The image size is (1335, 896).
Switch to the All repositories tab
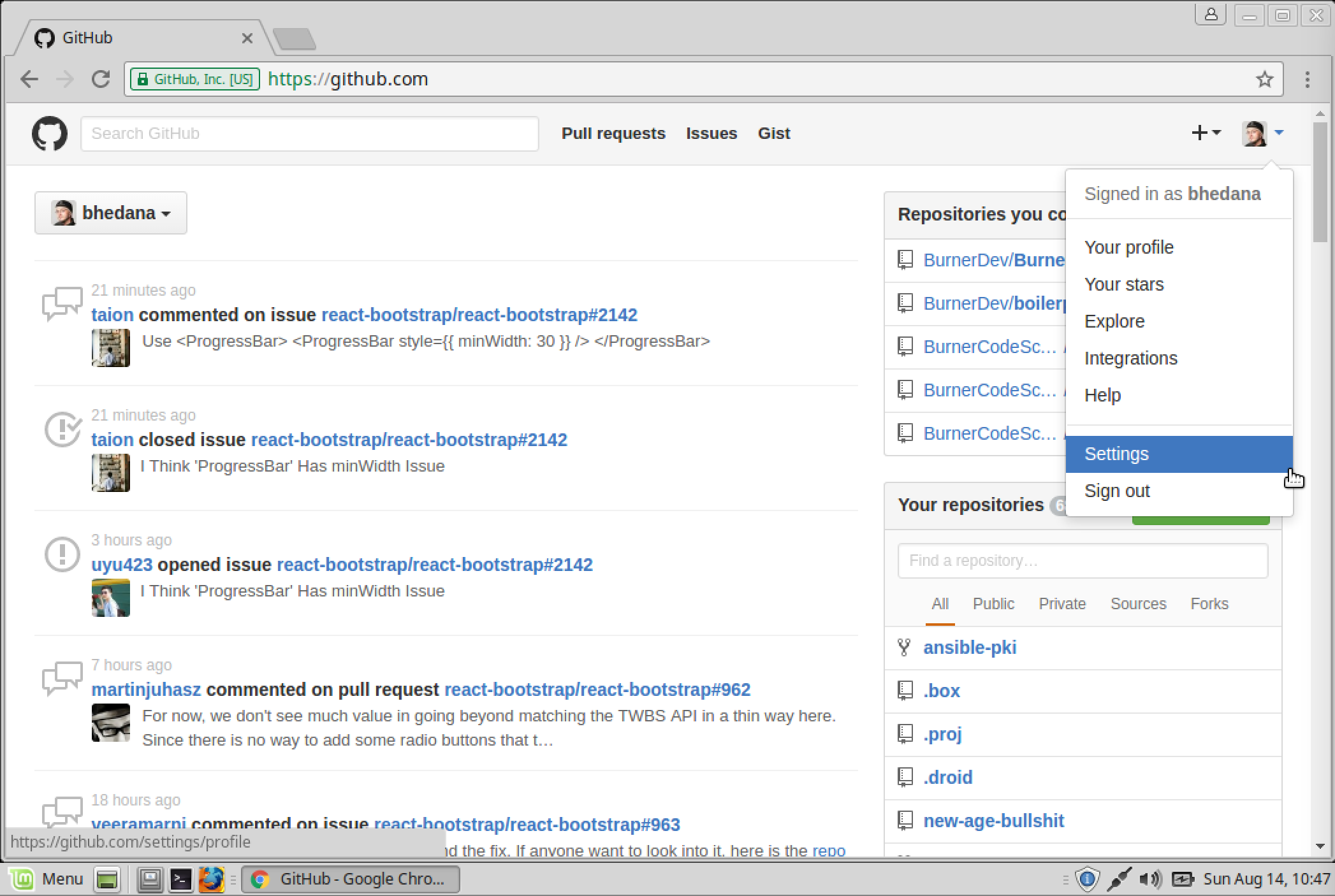[x=940, y=604]
